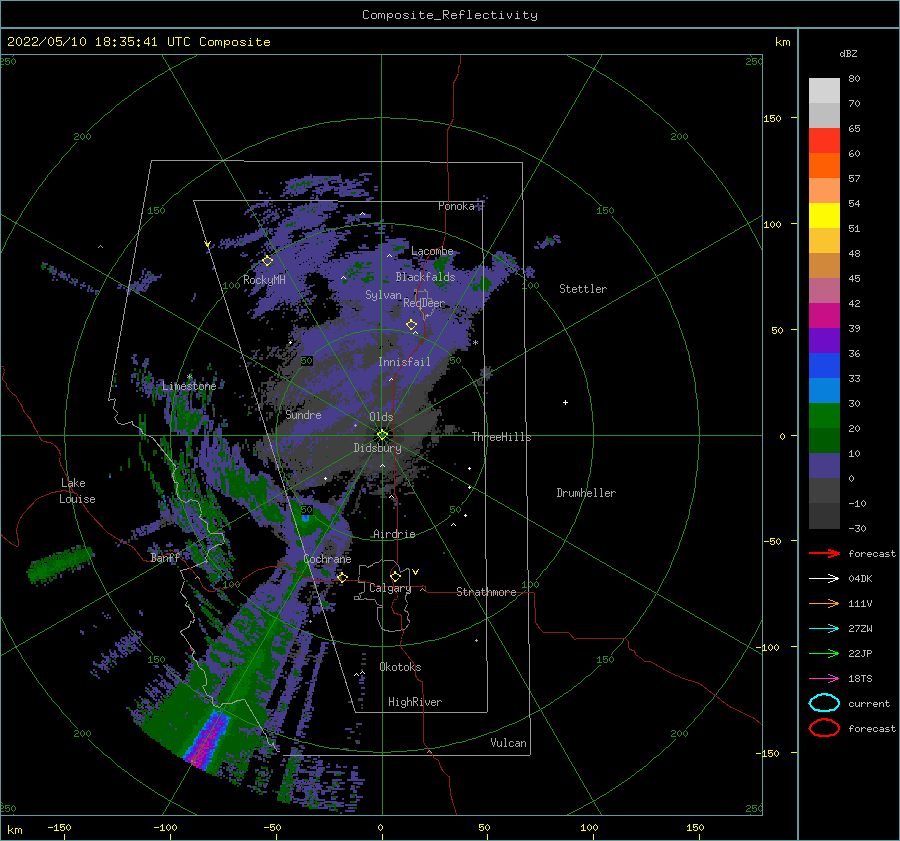Viewport: 900px width, 841px height.
Task: Click the Composite_Reflectivity title
Action: click(450, 15)
